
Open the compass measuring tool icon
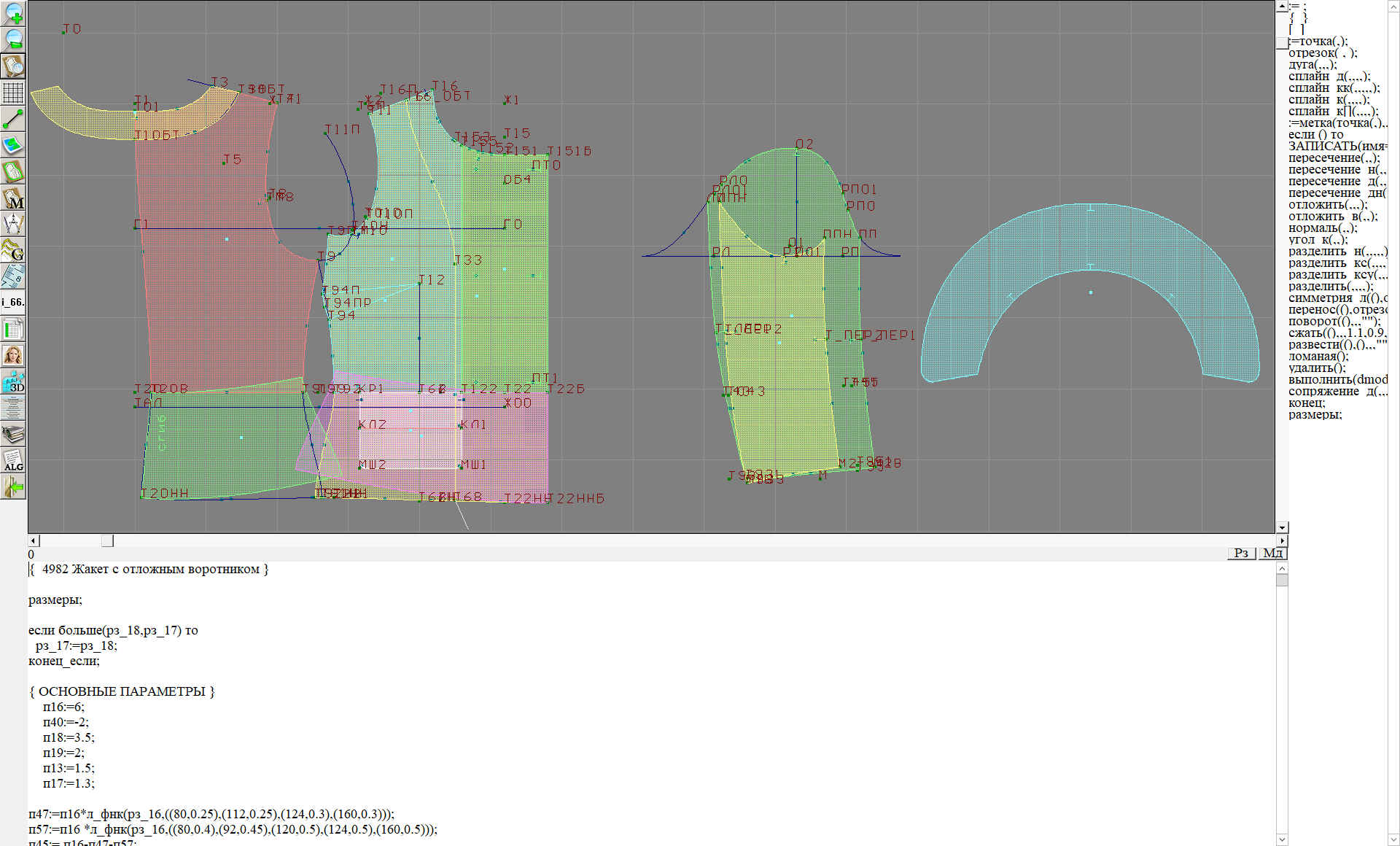coord(13,224)
